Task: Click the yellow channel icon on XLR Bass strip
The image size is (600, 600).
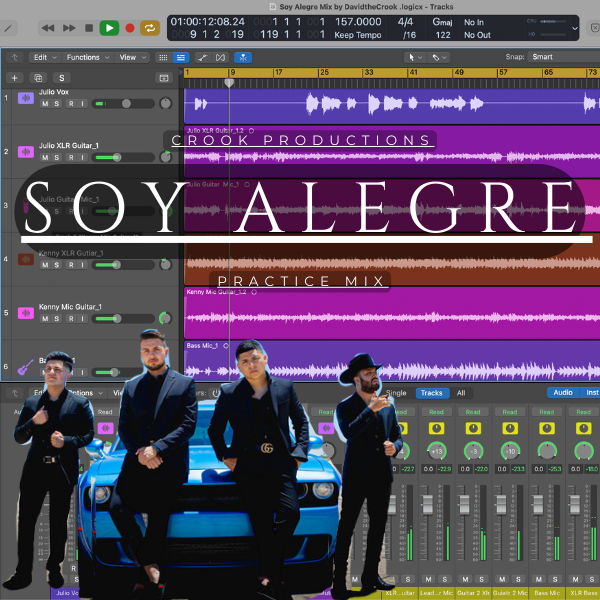Action: (584, 428)
